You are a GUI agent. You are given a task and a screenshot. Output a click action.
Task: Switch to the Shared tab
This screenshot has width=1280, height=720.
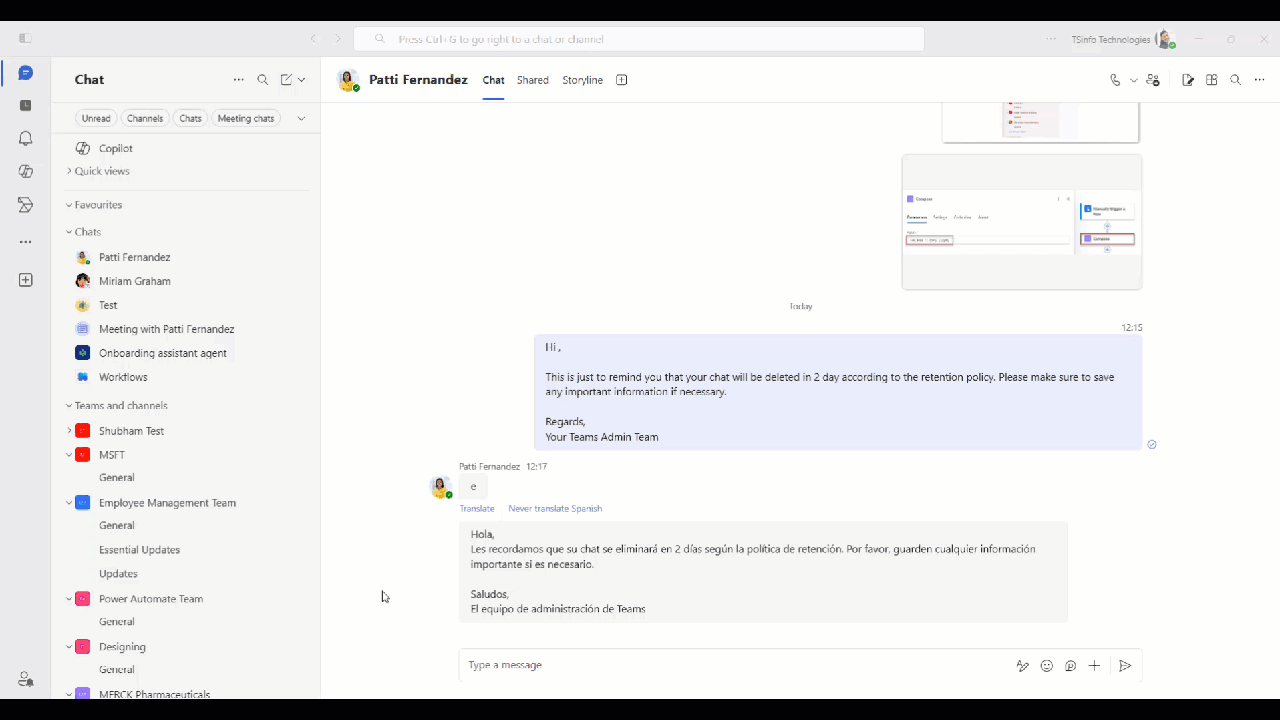532,80
